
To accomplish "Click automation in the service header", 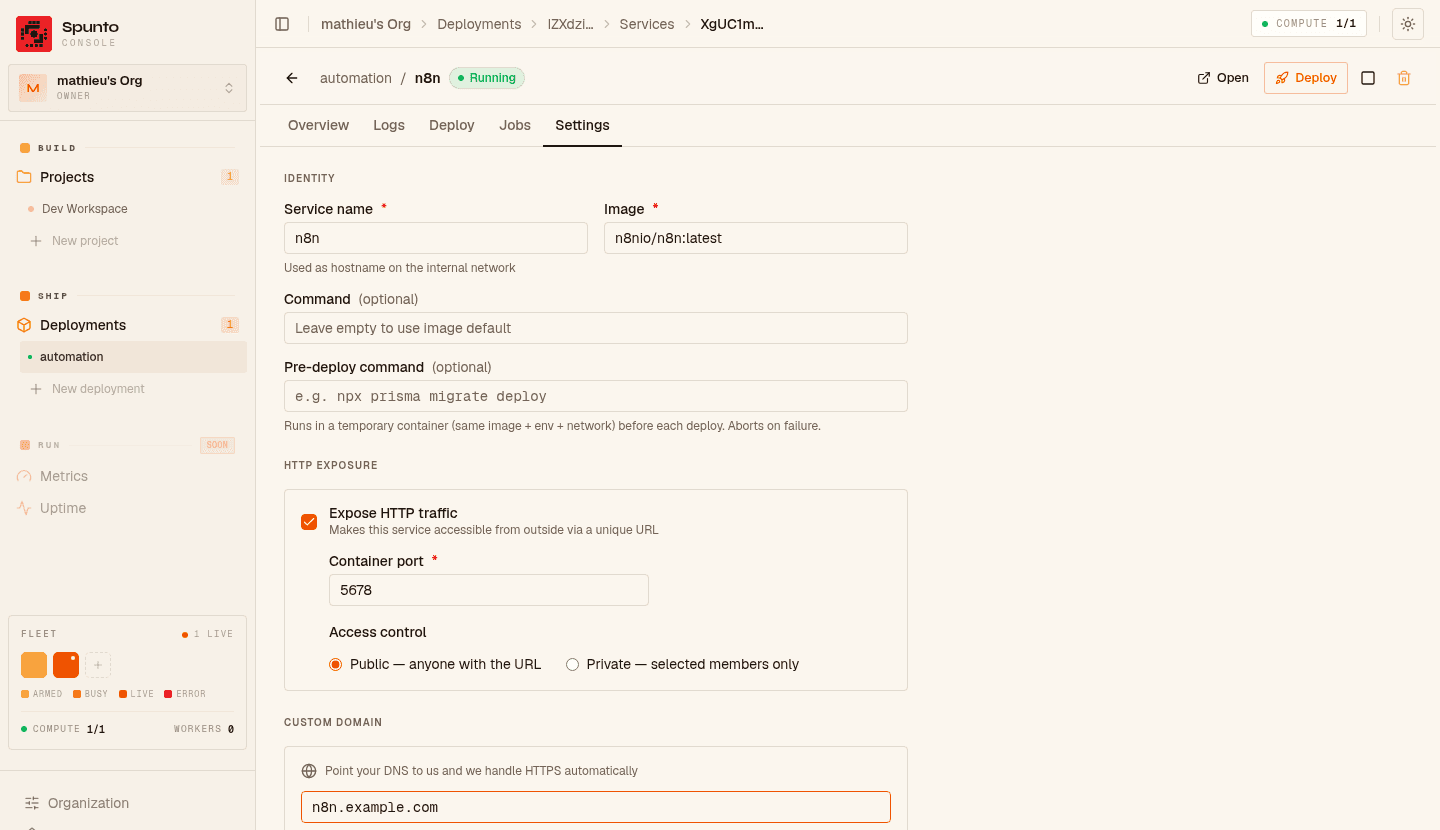I will click(356, 78).
